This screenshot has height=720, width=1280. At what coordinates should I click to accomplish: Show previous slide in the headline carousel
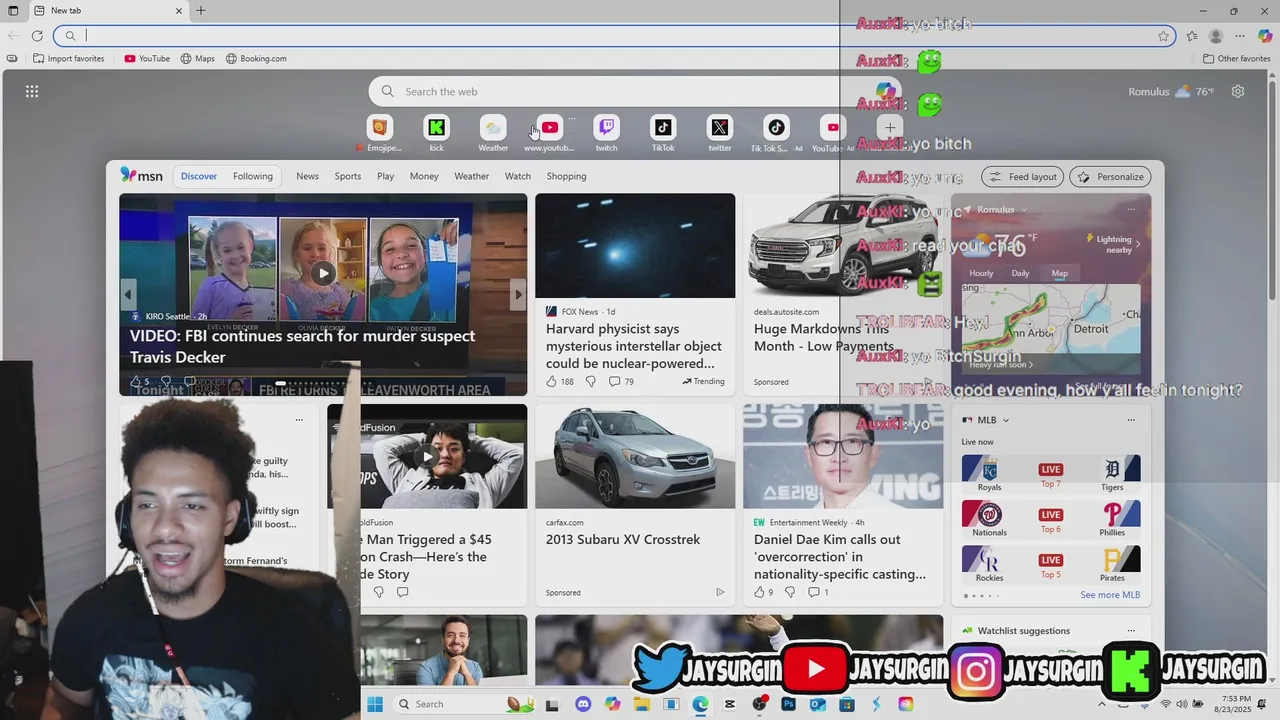click(x=128, y=294)
